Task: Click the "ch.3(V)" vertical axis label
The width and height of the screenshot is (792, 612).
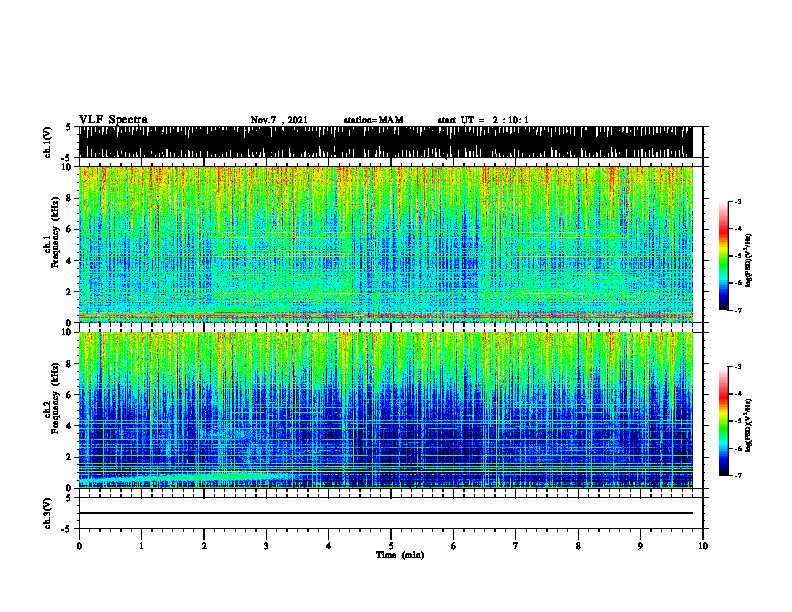Action: 48,513
